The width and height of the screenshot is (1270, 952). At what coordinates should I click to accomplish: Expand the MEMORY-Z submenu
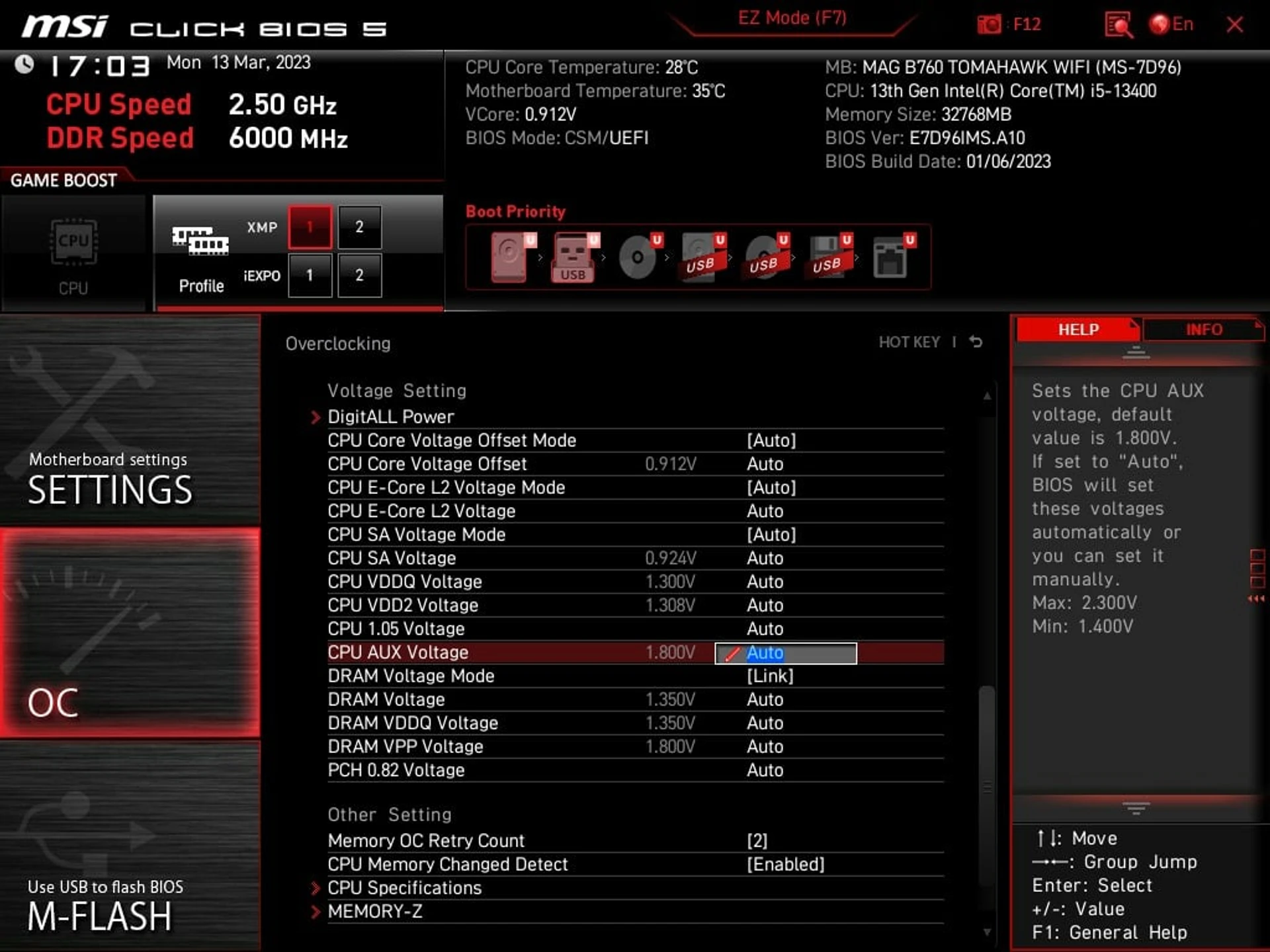374,912
